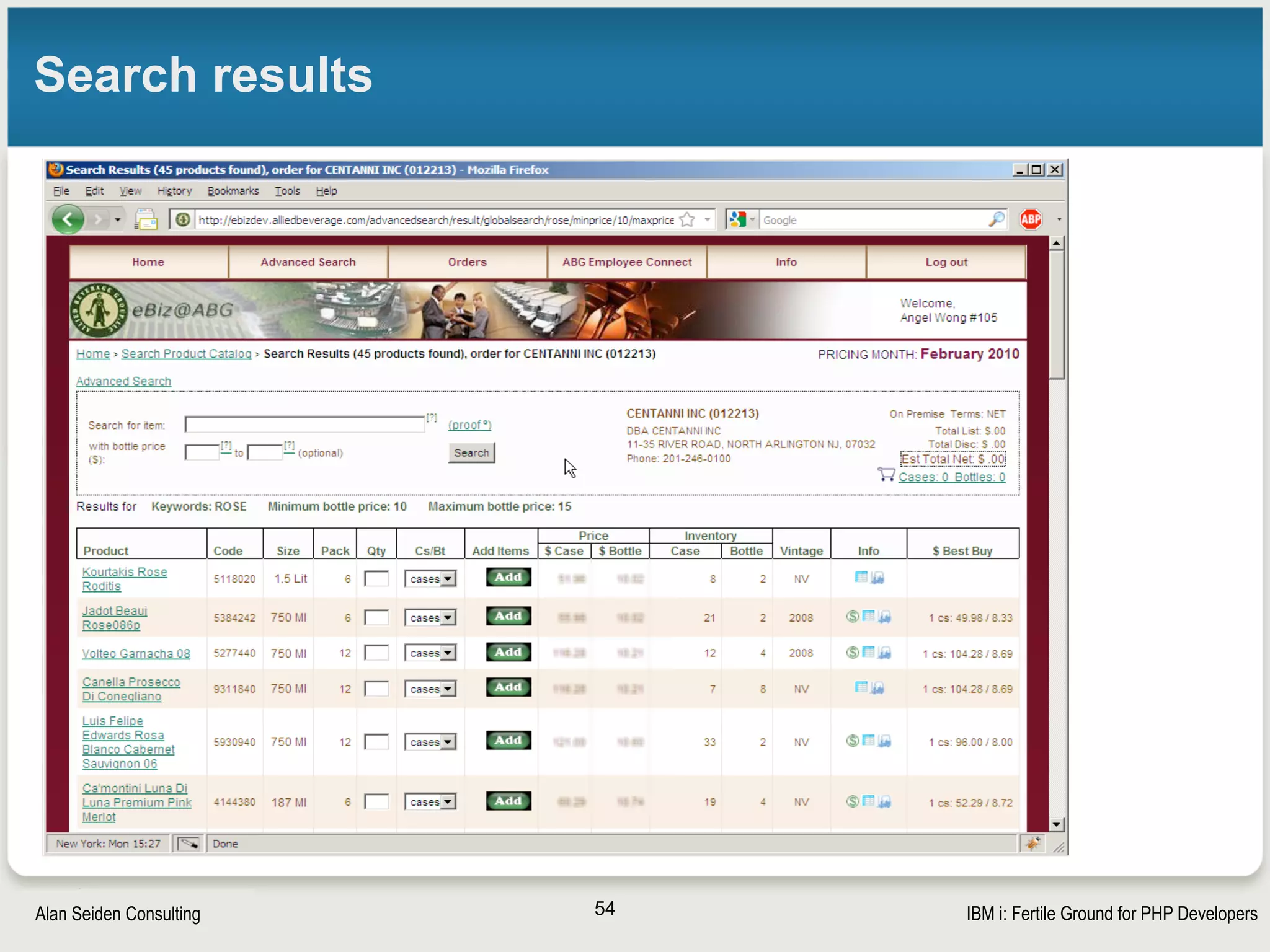
Task: Click Add button for Volteo Garnacha 08
Action: click(508, 652)
